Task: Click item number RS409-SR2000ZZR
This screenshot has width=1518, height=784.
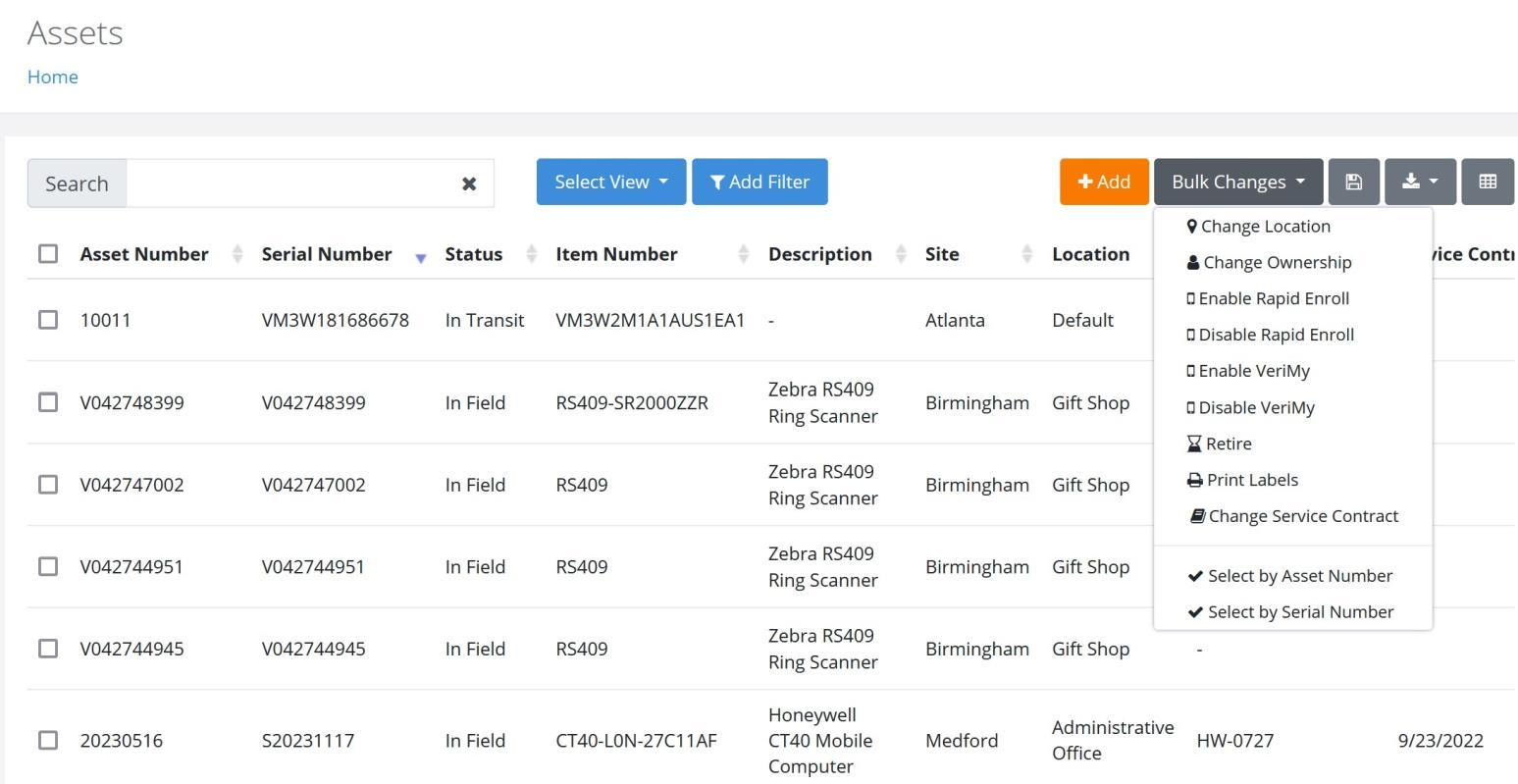Action: pyautogui.click(x=632, y=402)
